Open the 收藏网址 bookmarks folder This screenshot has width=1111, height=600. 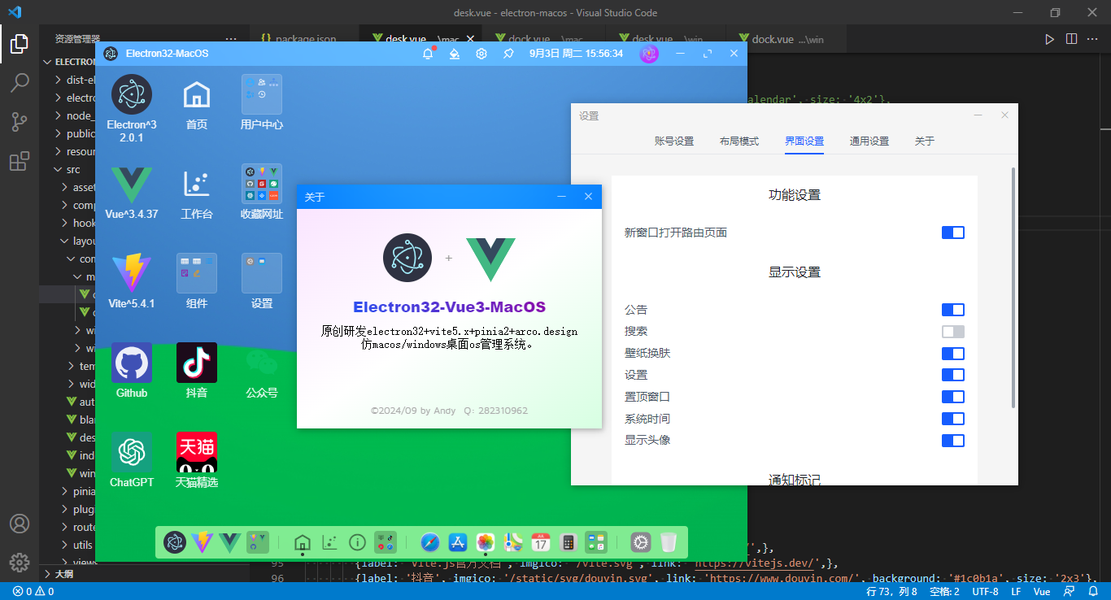[x=261, y=192]
